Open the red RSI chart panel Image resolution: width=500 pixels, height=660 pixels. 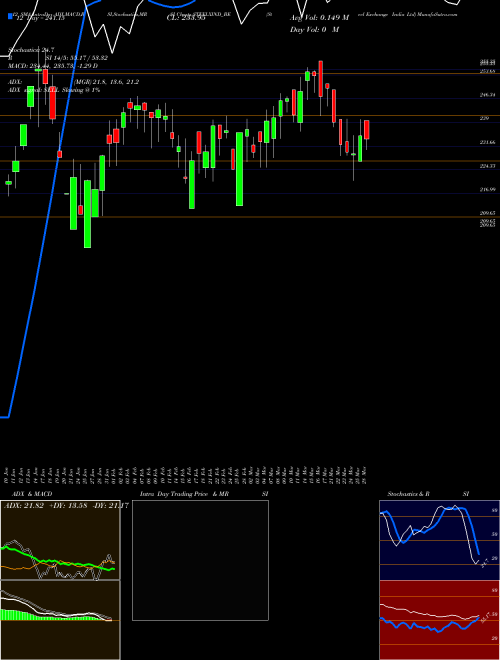pyautogui.click(x=439, y=620)
